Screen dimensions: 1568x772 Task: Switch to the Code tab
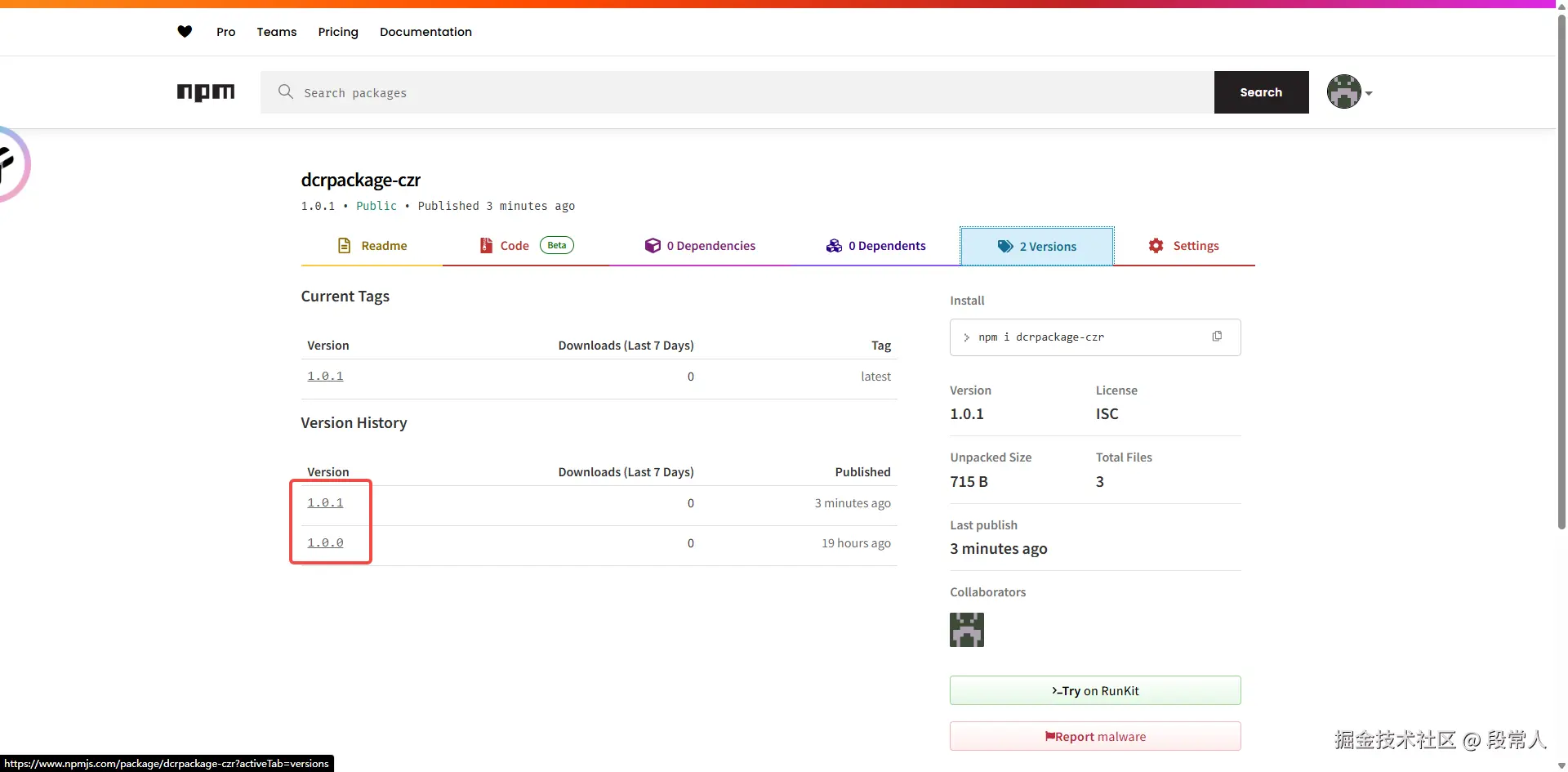(526, 246)
